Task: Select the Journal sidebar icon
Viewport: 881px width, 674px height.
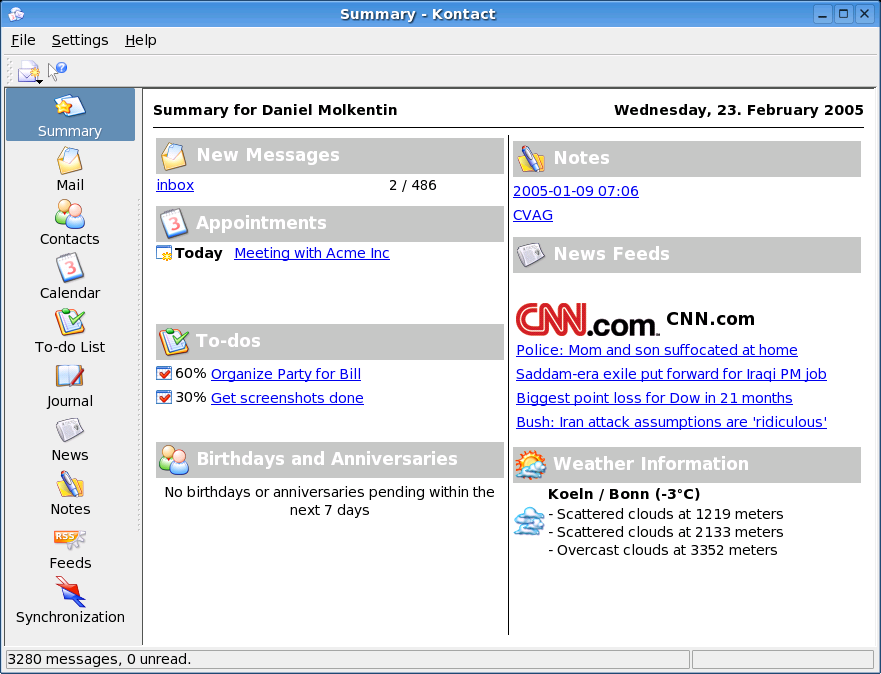Action: pos(70,385)
